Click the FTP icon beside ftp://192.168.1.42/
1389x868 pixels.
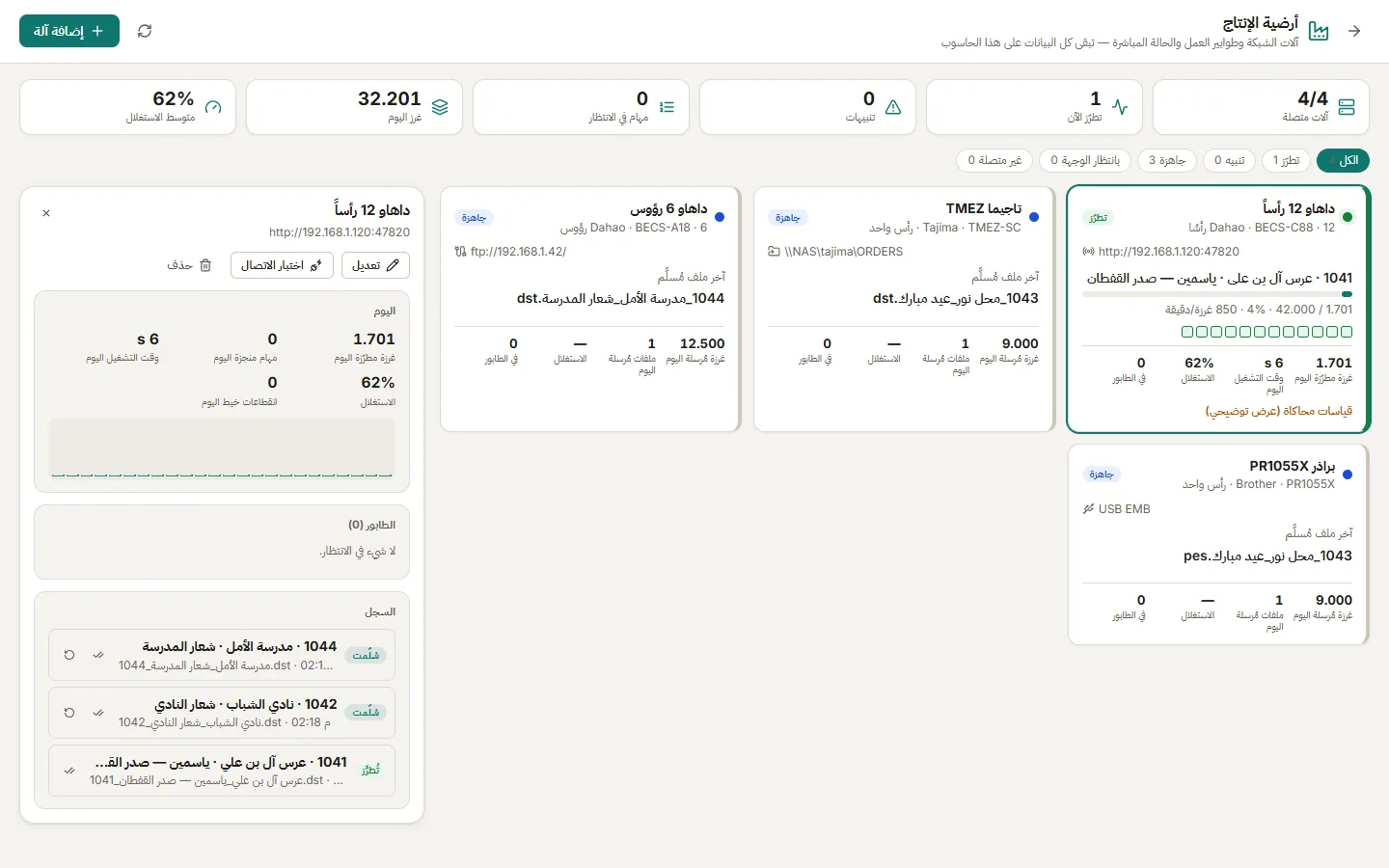[x=460, y=252]
